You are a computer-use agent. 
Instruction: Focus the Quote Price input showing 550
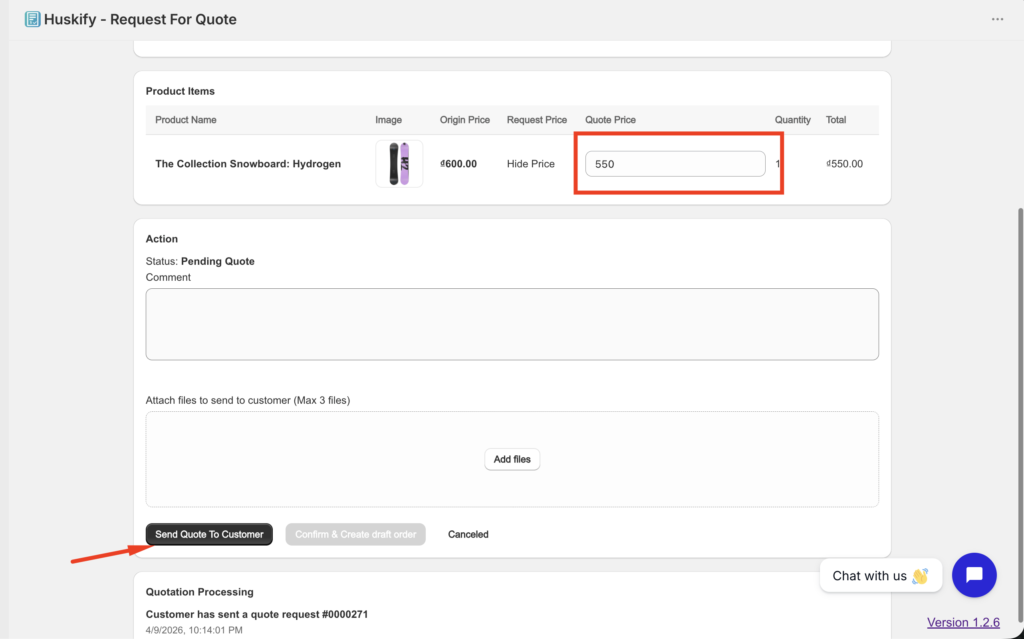675,164
